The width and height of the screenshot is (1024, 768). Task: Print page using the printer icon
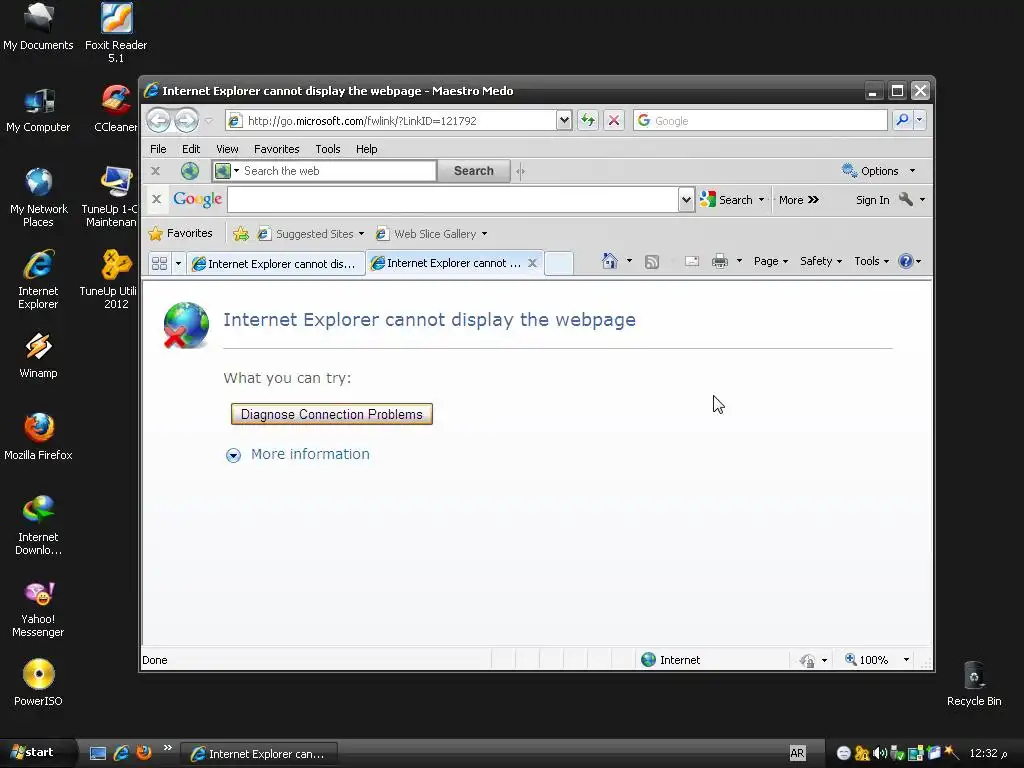point(720,261)
